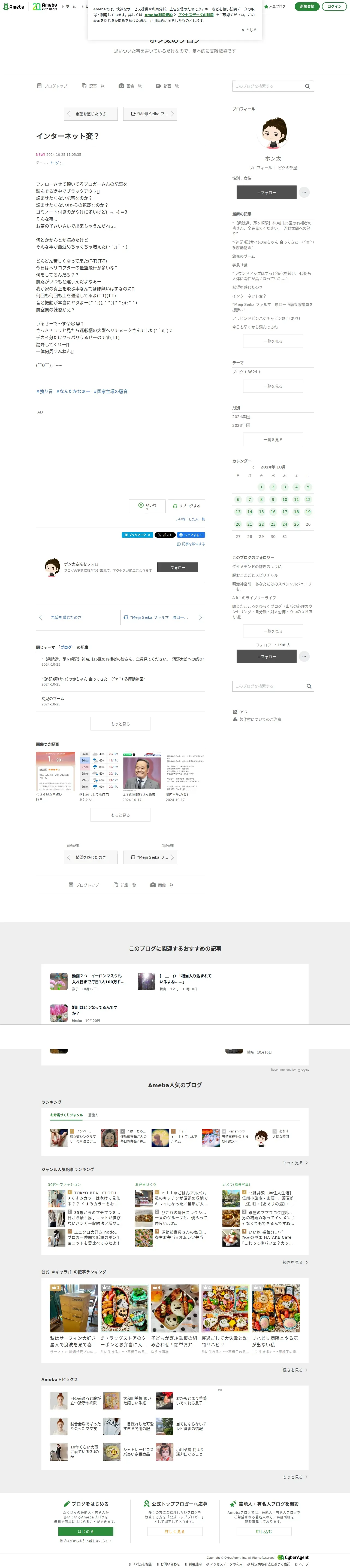Click 記事を報告する link

click(191, 544)
